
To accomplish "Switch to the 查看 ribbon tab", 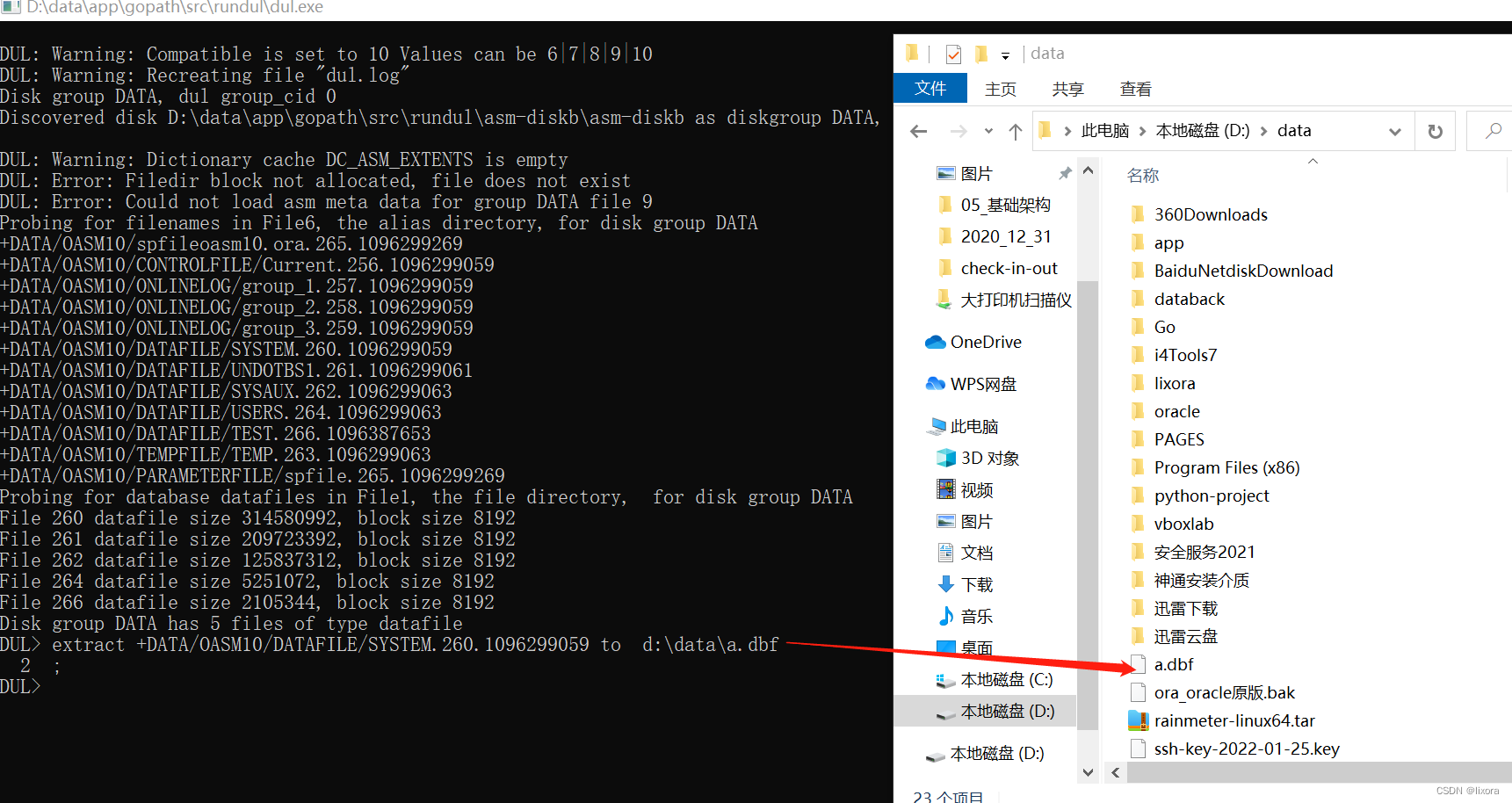I will 1135,88.
